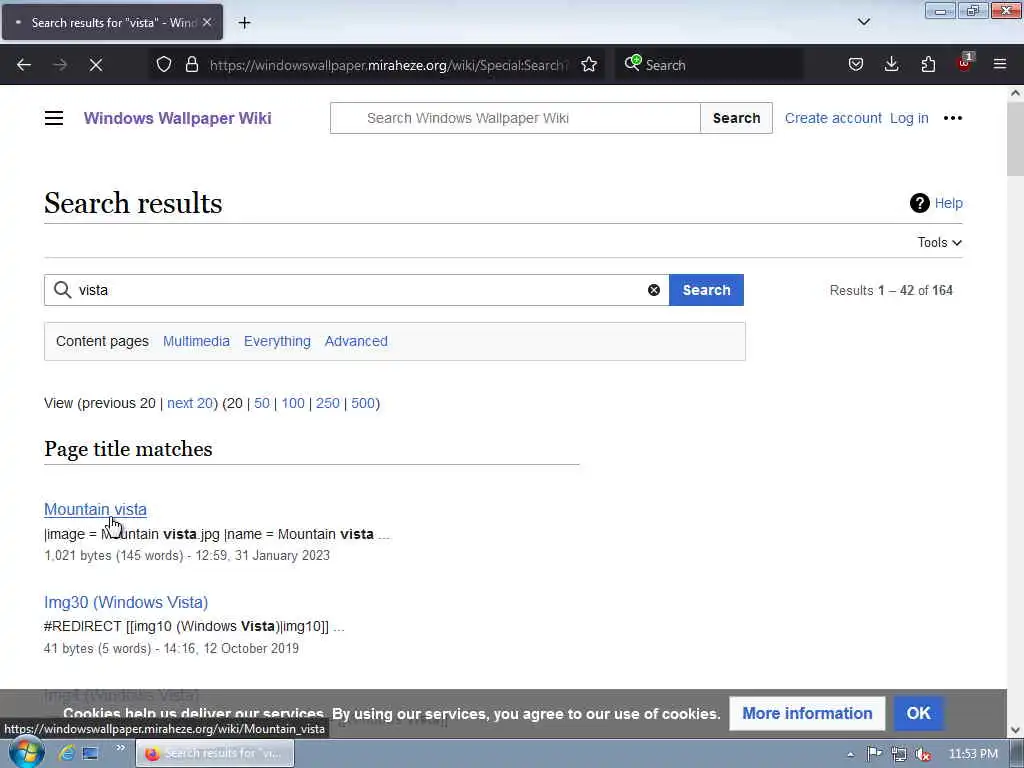
Task: Open the uBlock extension icon
Action: click(x=964, y=63)
